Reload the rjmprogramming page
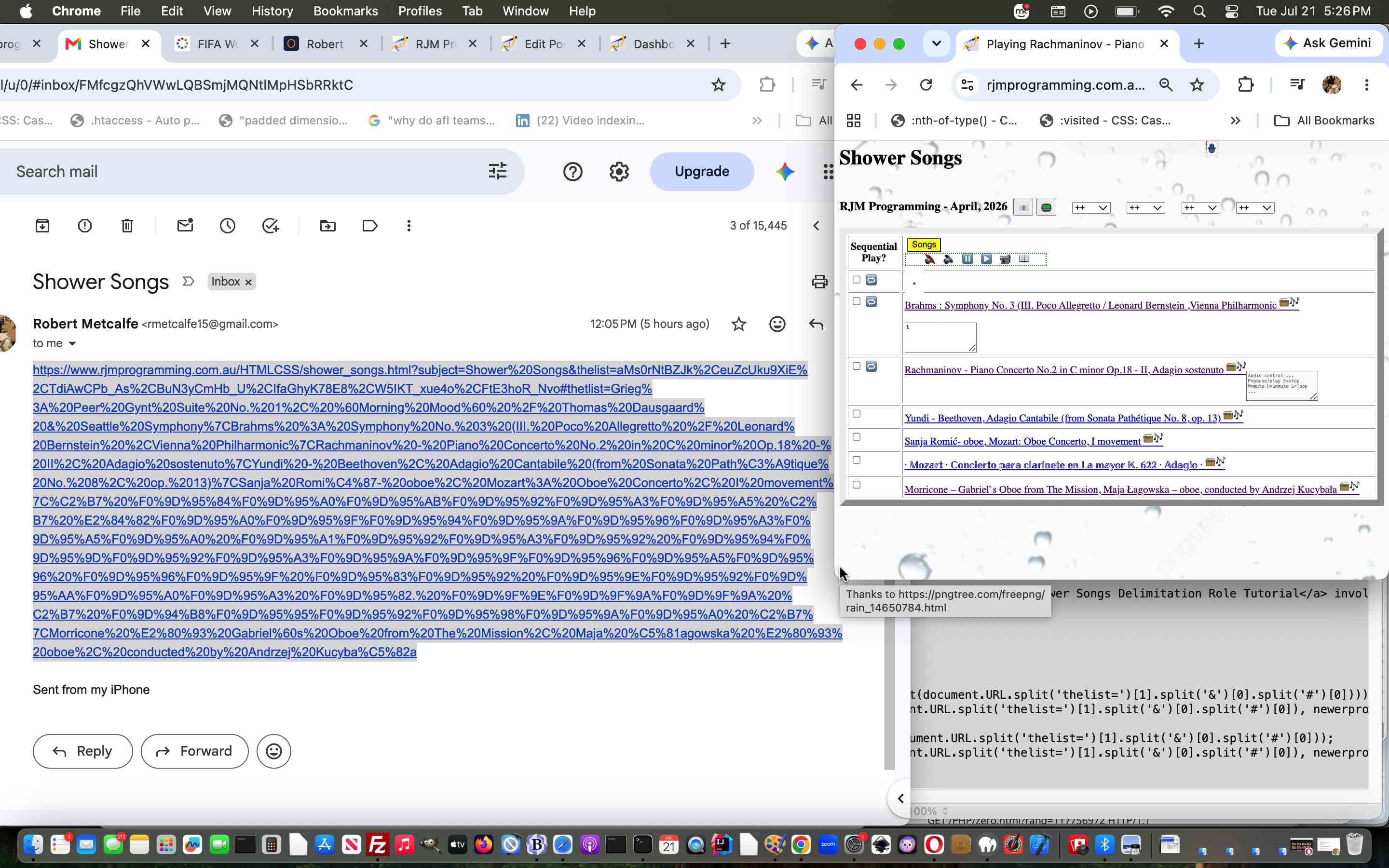 coord(926,85)
